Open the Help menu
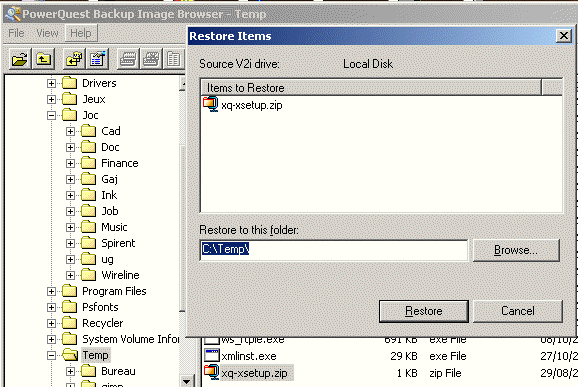This screenshot has height=387, width=578. click(81, 33)
